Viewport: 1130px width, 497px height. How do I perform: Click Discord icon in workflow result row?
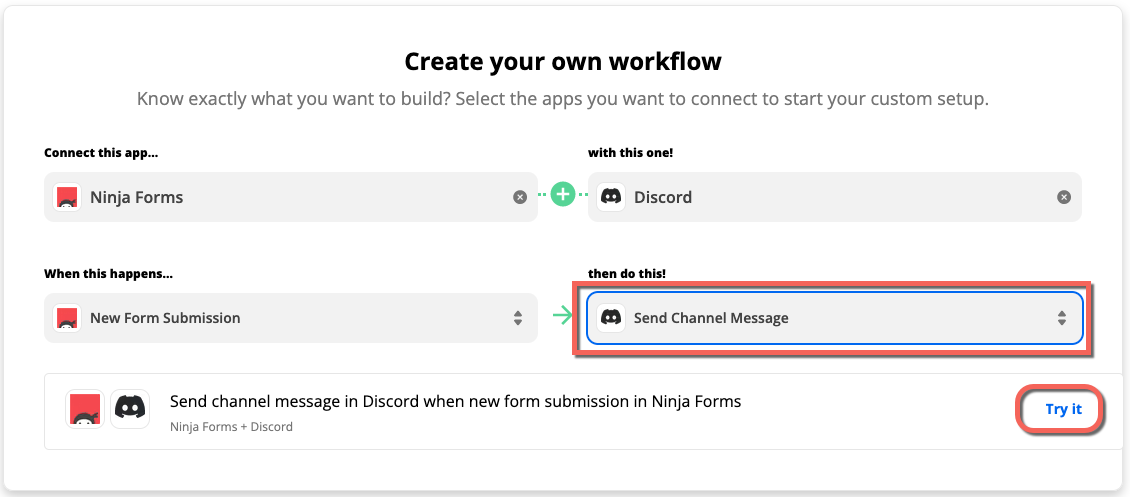point(130,410)
